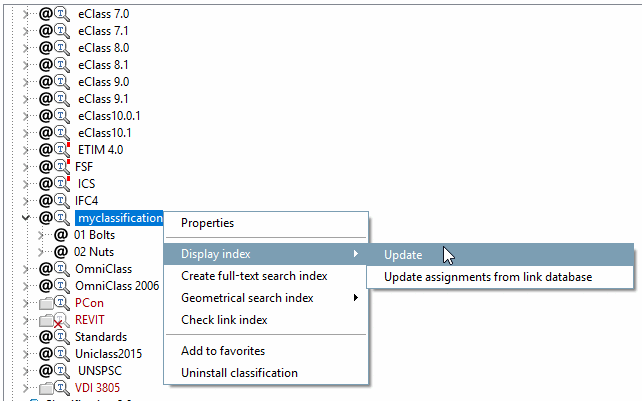Select Uninstall classification menu entry
The height and width of the screenshot is (401, 642).
tap(239, 373)
